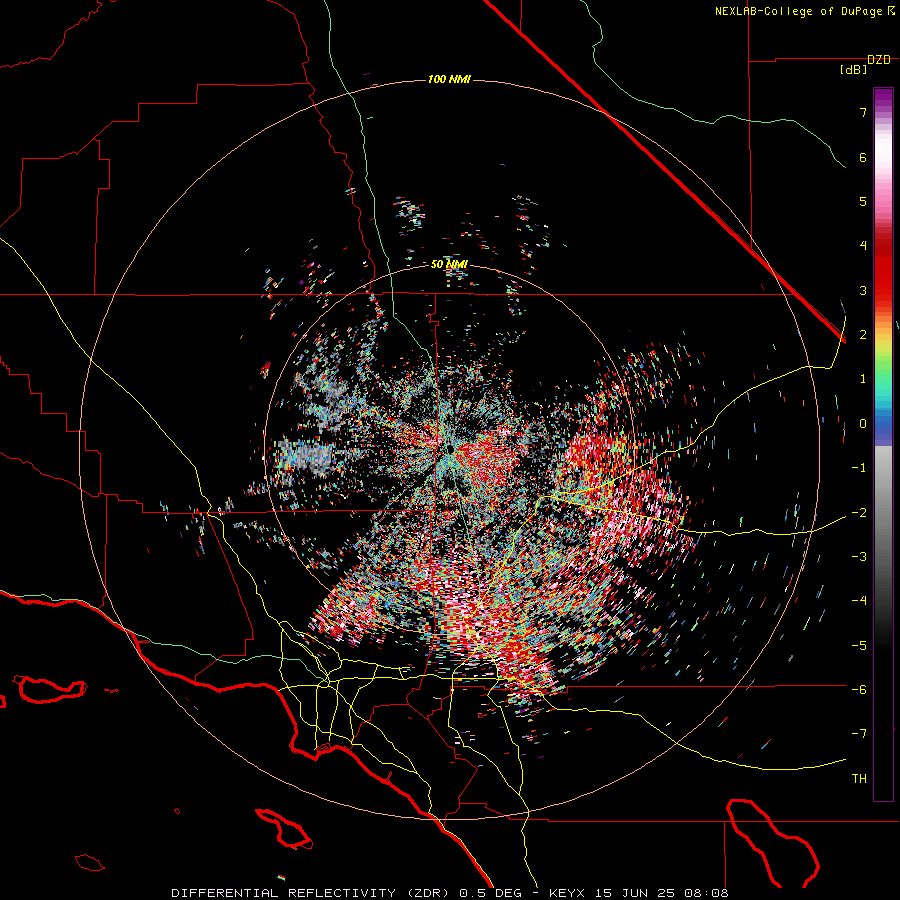900x900 pixels.
Task: Click the Differential Reflectivity KEYX caption line
Action: pos(450,893)
